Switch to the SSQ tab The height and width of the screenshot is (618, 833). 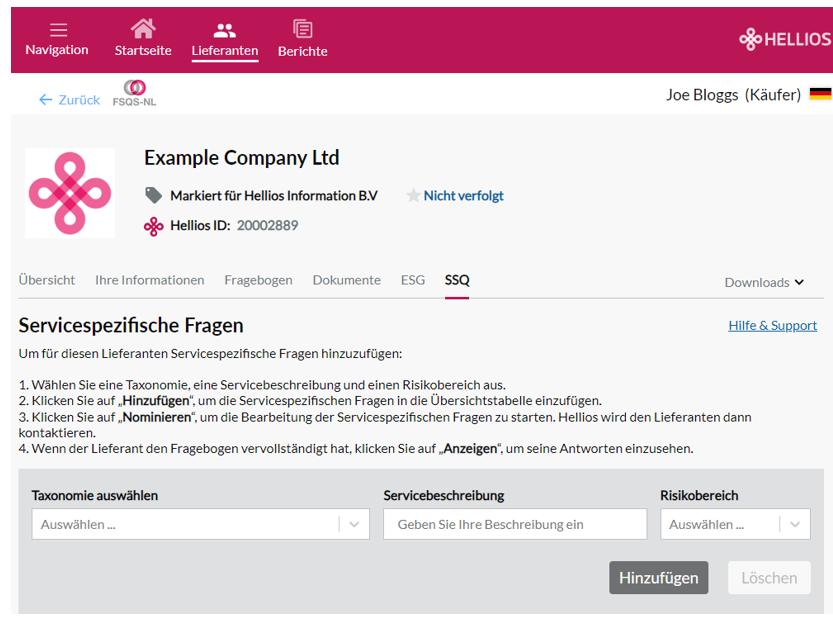[457, 280]
